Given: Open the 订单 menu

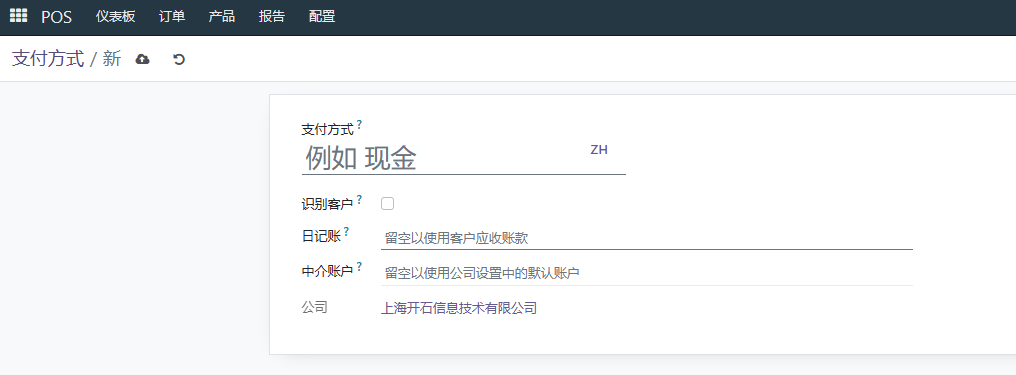Looking at the screenshot, I should [172, 16].
